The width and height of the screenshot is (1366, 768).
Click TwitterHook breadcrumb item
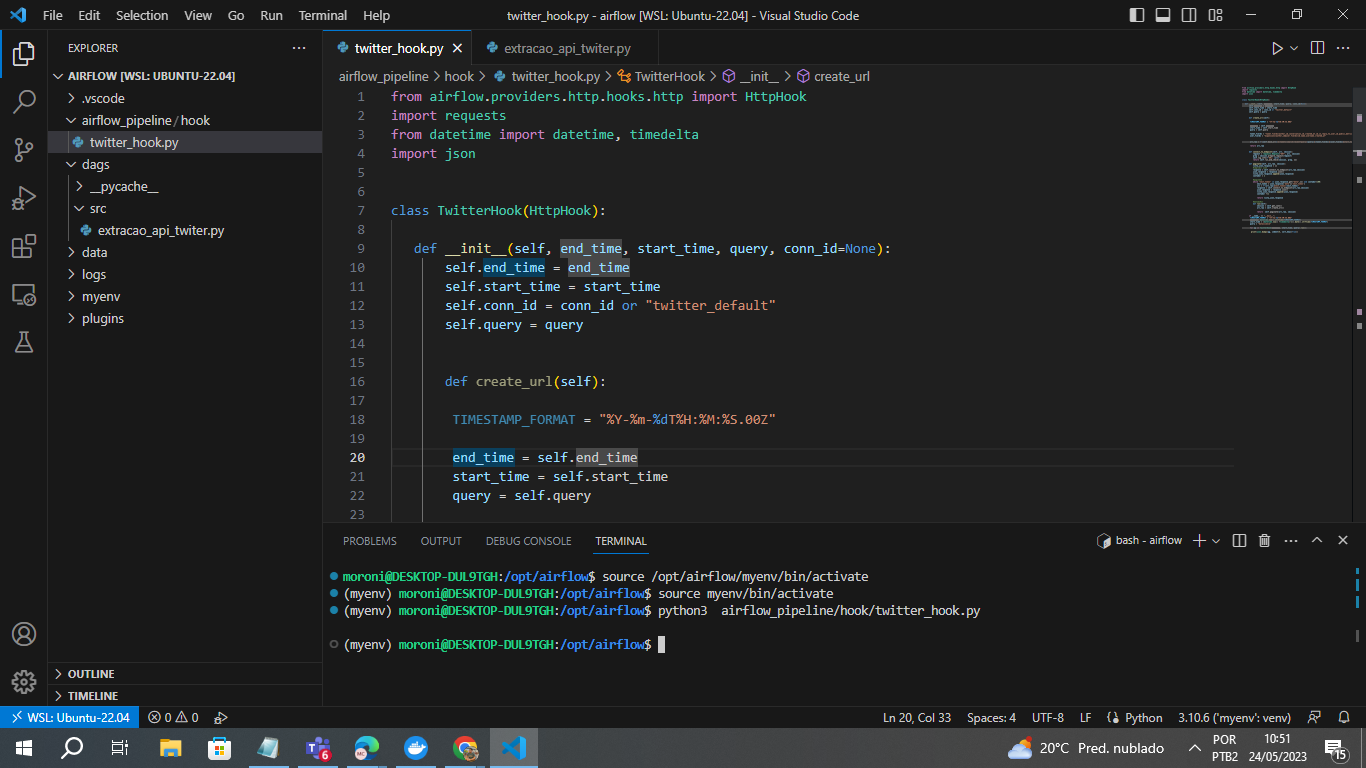pos(662,76)
